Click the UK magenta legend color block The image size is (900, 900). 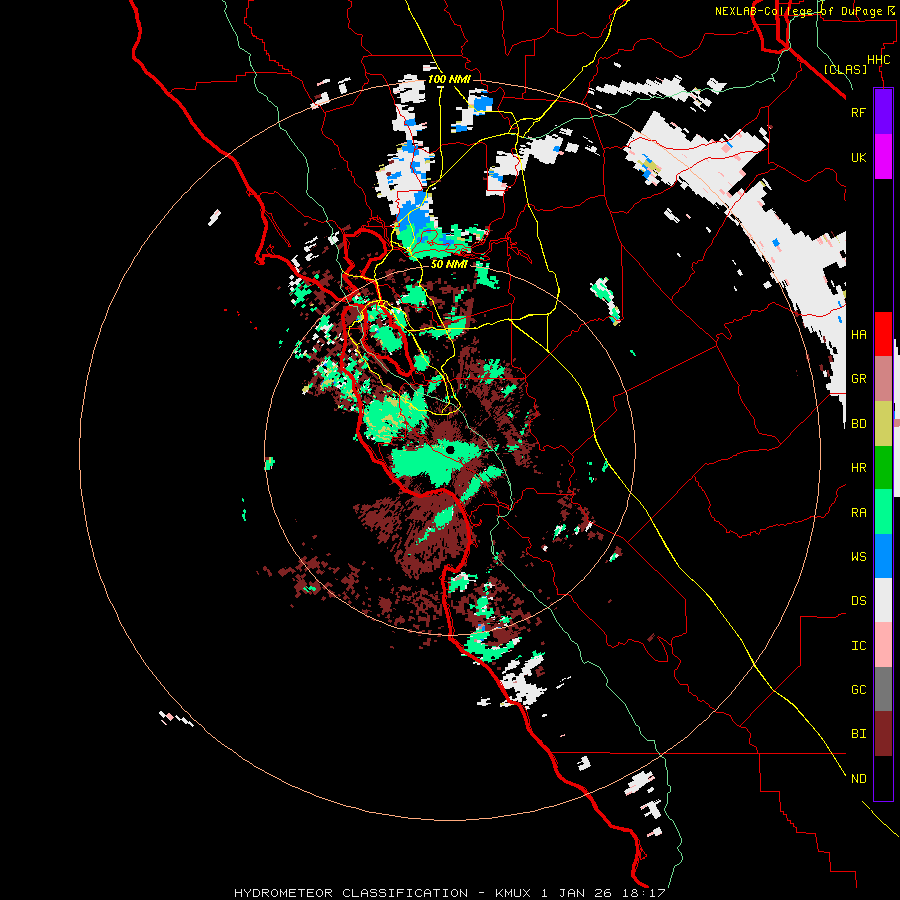point(883,157)
